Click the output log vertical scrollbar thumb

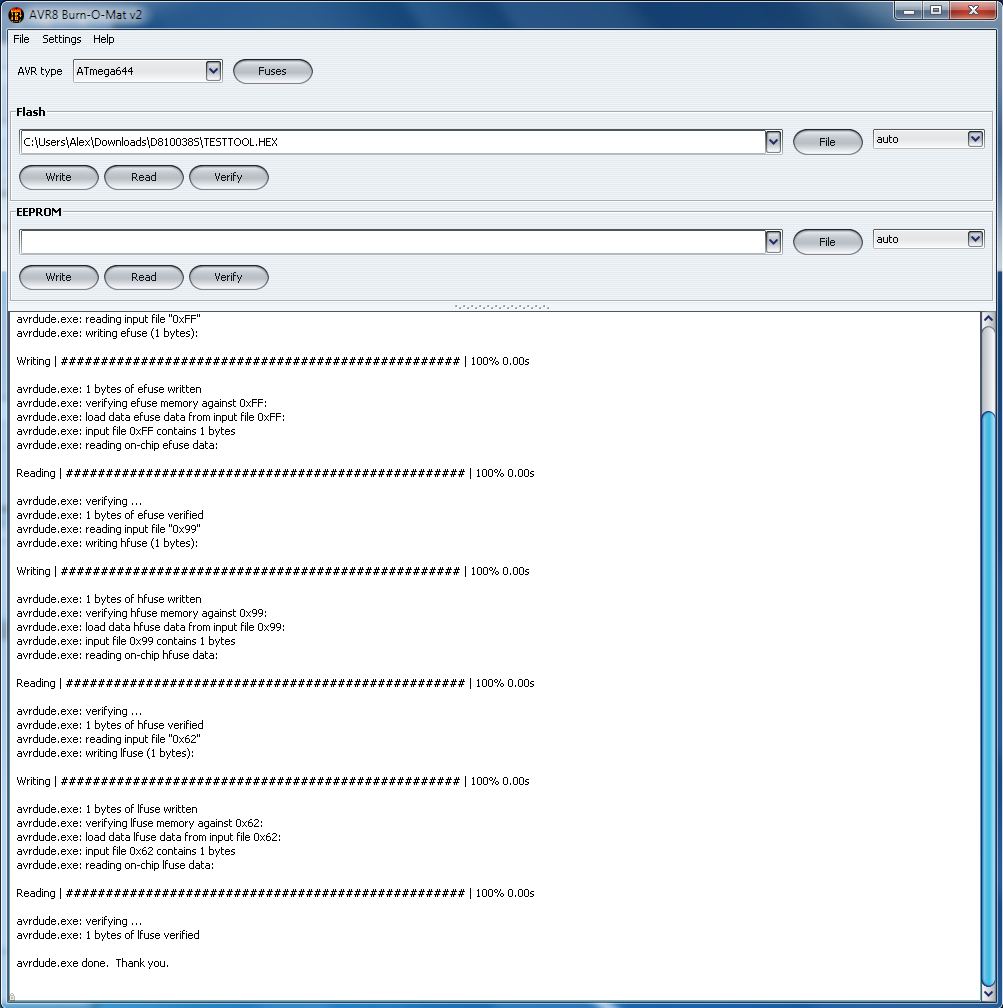(x=988, y=698)
